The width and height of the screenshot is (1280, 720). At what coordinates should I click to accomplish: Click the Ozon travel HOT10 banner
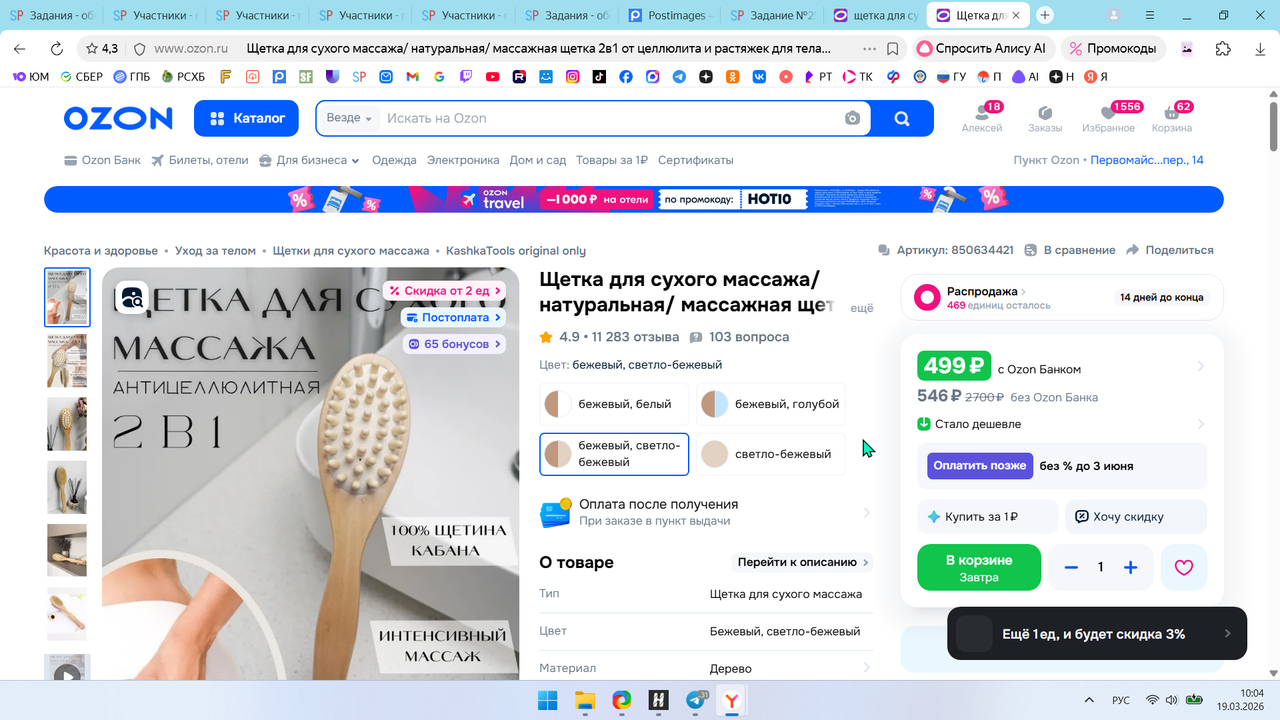(634, 199)
